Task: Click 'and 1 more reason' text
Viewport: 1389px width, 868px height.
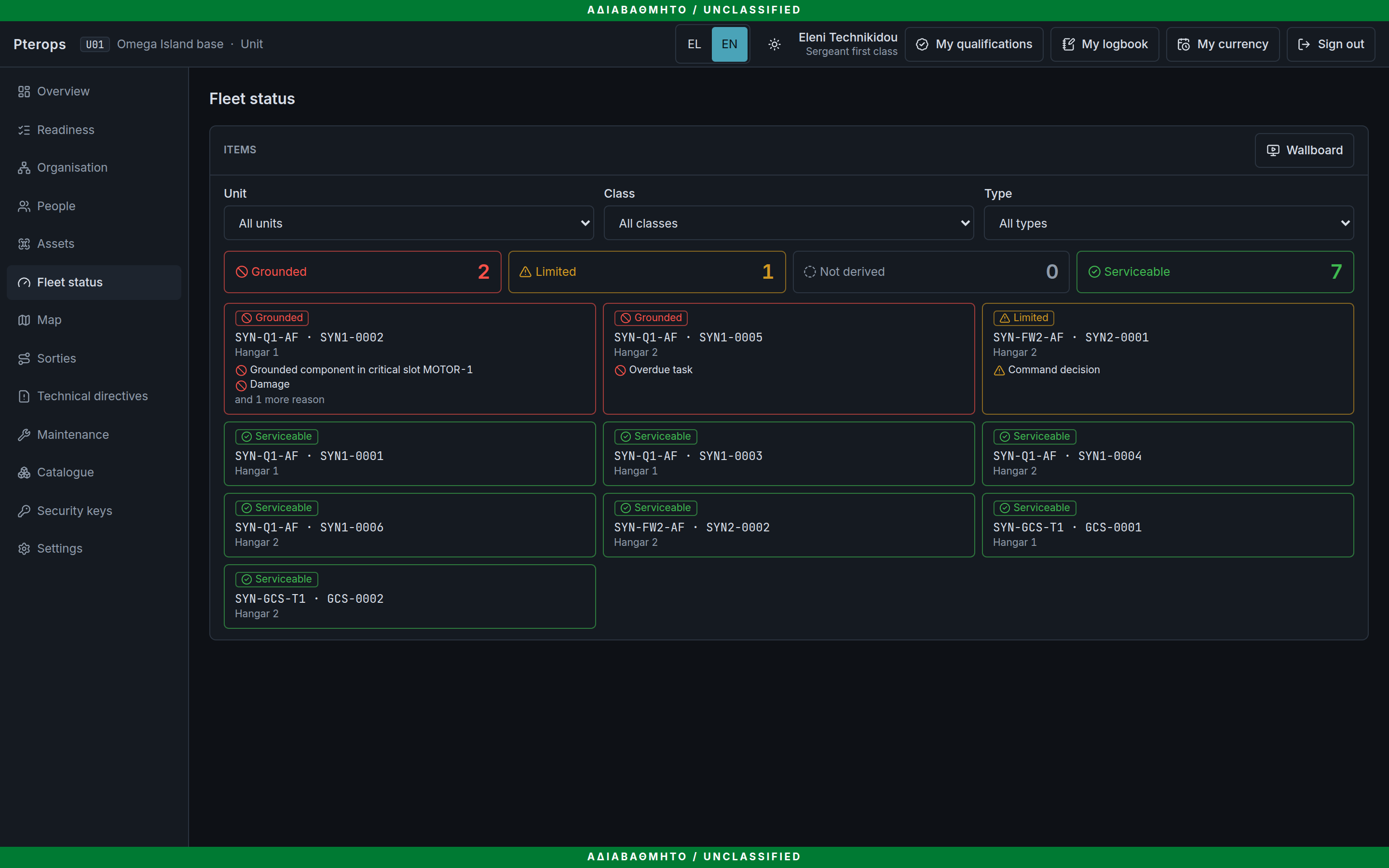Action: [280, 400]
